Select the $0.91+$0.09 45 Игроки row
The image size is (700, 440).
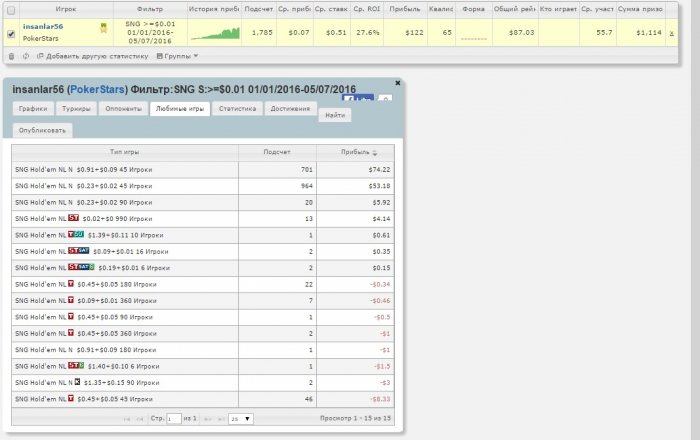coord(203,170)
